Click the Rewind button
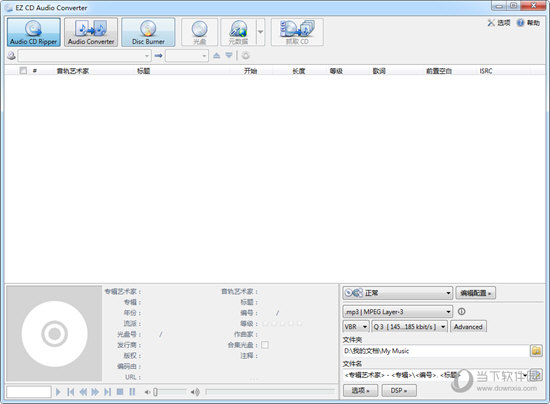This screenshot has width=550, height=404. pos(83,392)
